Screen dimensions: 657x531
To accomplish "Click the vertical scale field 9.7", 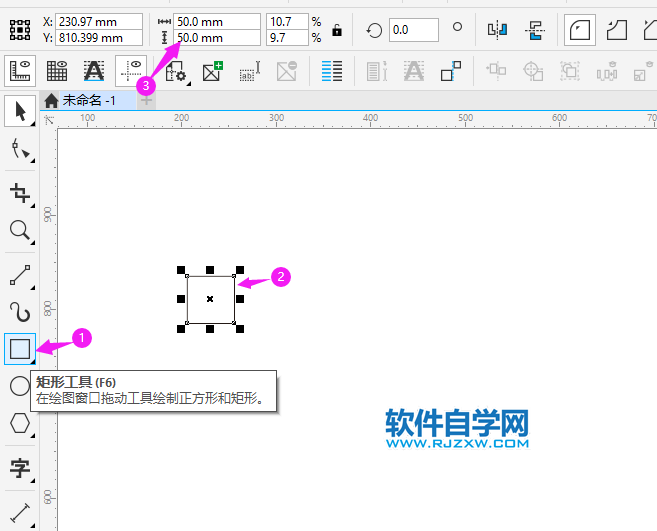I will tap(287, 38).
